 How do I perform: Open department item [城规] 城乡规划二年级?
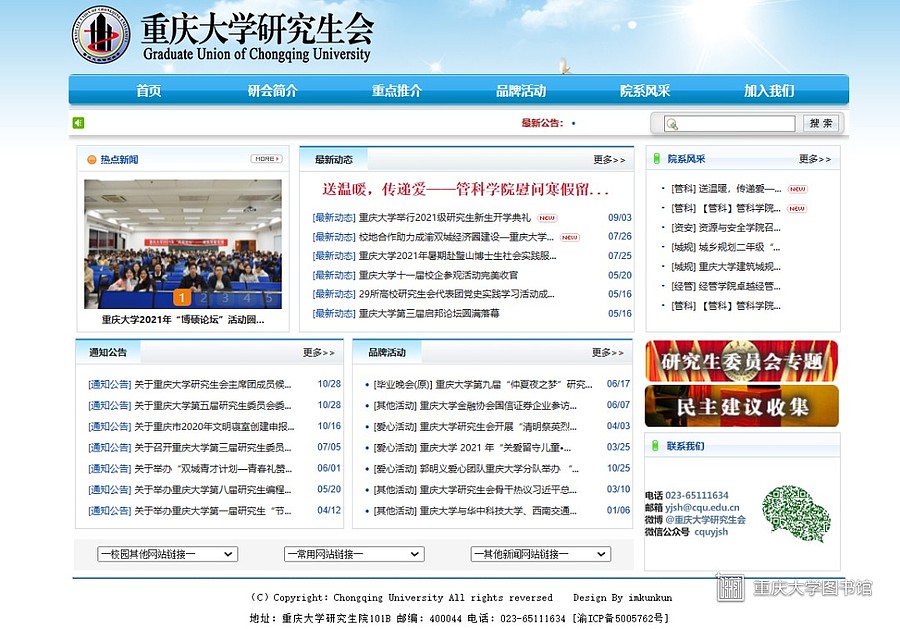726,247
